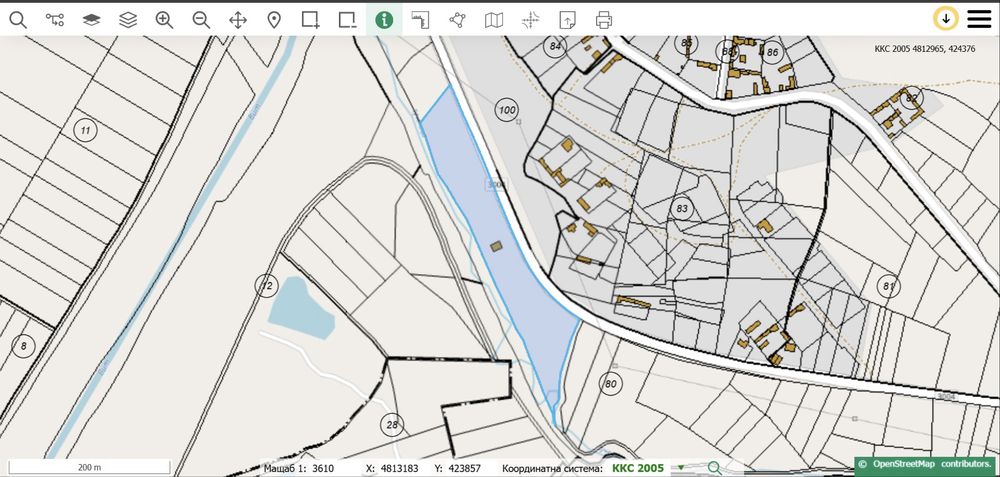1000x477 pixels.
Task: Click the blue pond near label 12
Action: pyautogui.click(x=301, y=309)
